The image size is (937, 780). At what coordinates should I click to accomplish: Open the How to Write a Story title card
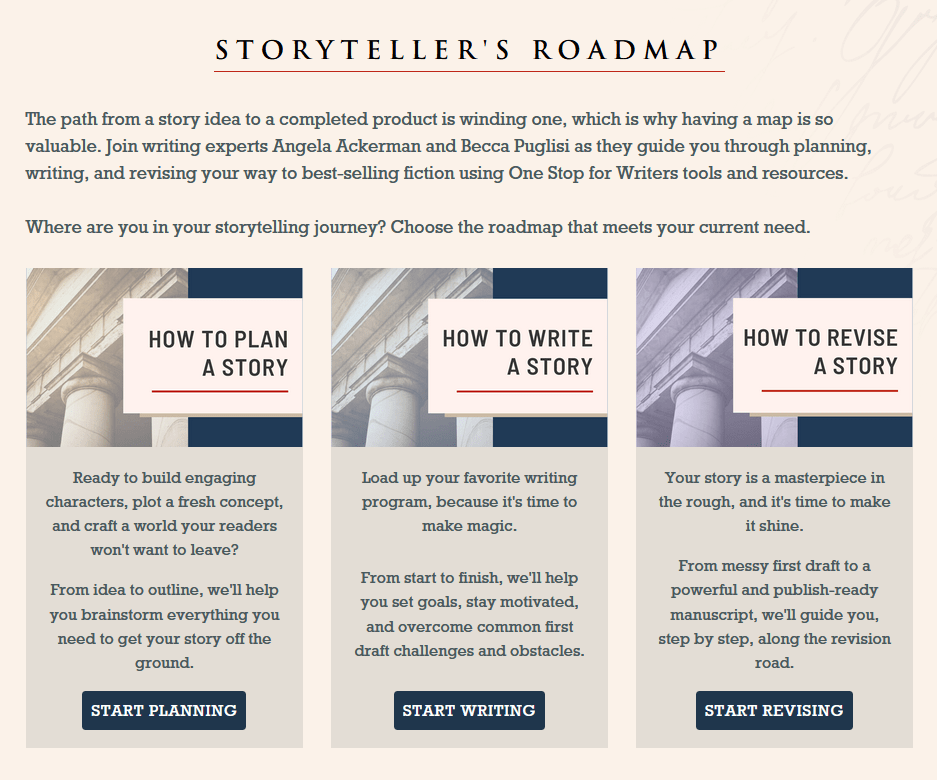[x=518, y=356]
